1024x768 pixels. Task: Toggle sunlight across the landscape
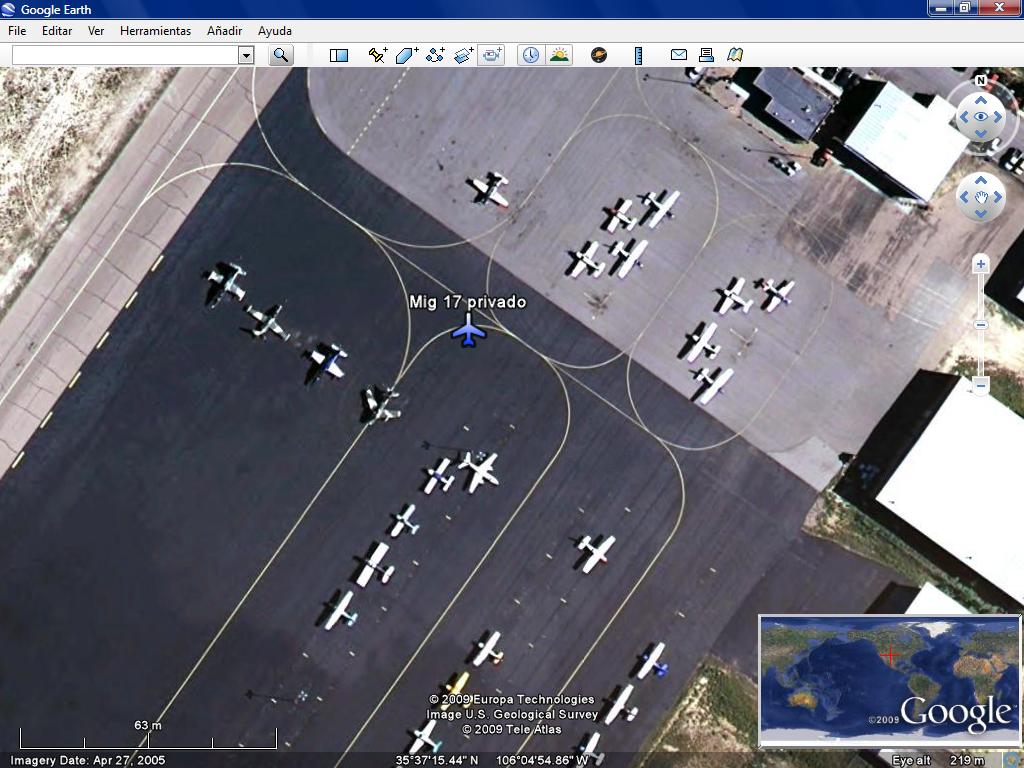pos(559,55)
